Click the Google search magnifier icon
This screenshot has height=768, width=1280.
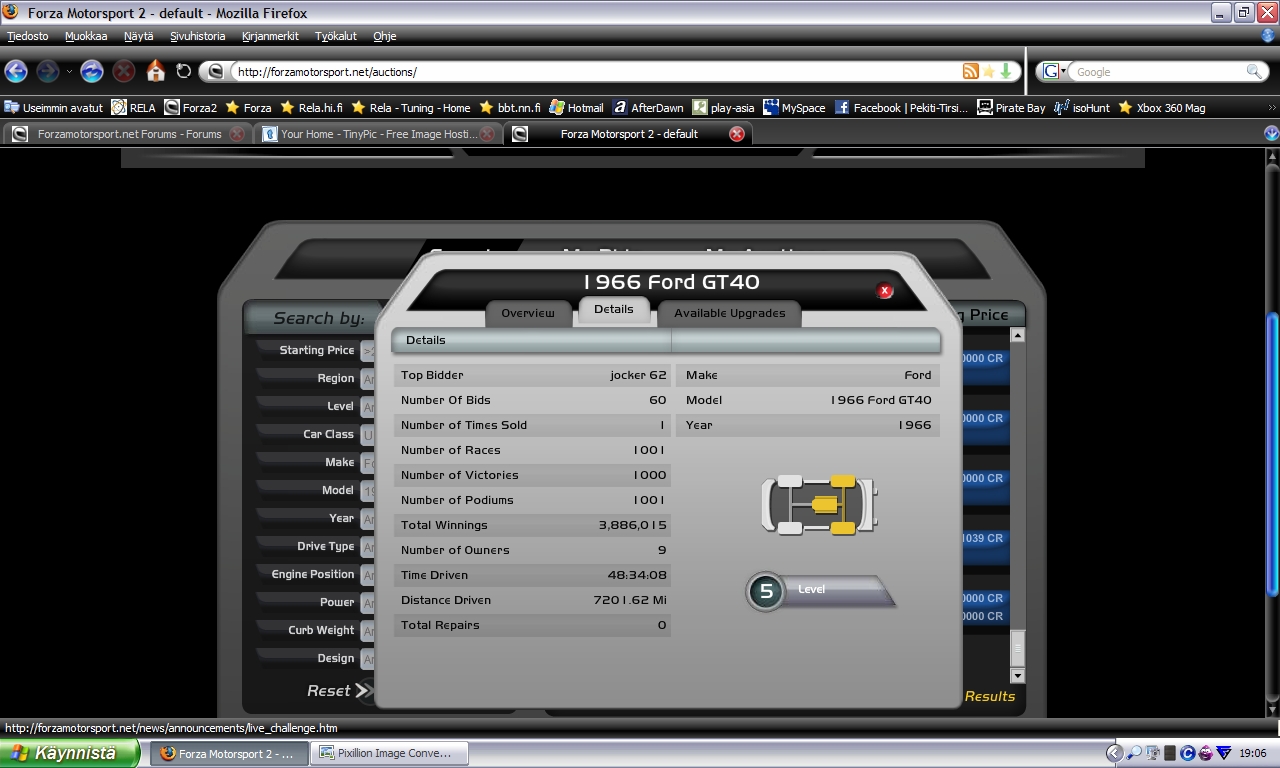tap(1254, 72)
